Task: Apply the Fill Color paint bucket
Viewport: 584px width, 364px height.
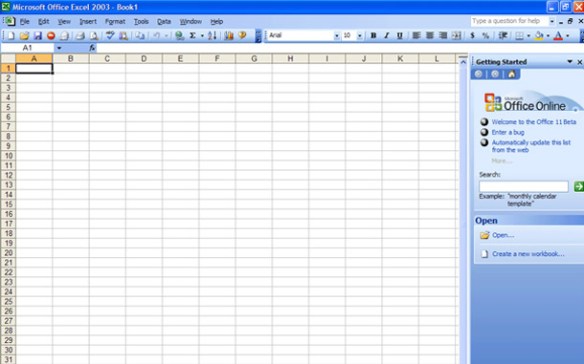Action: pos(539,35)
